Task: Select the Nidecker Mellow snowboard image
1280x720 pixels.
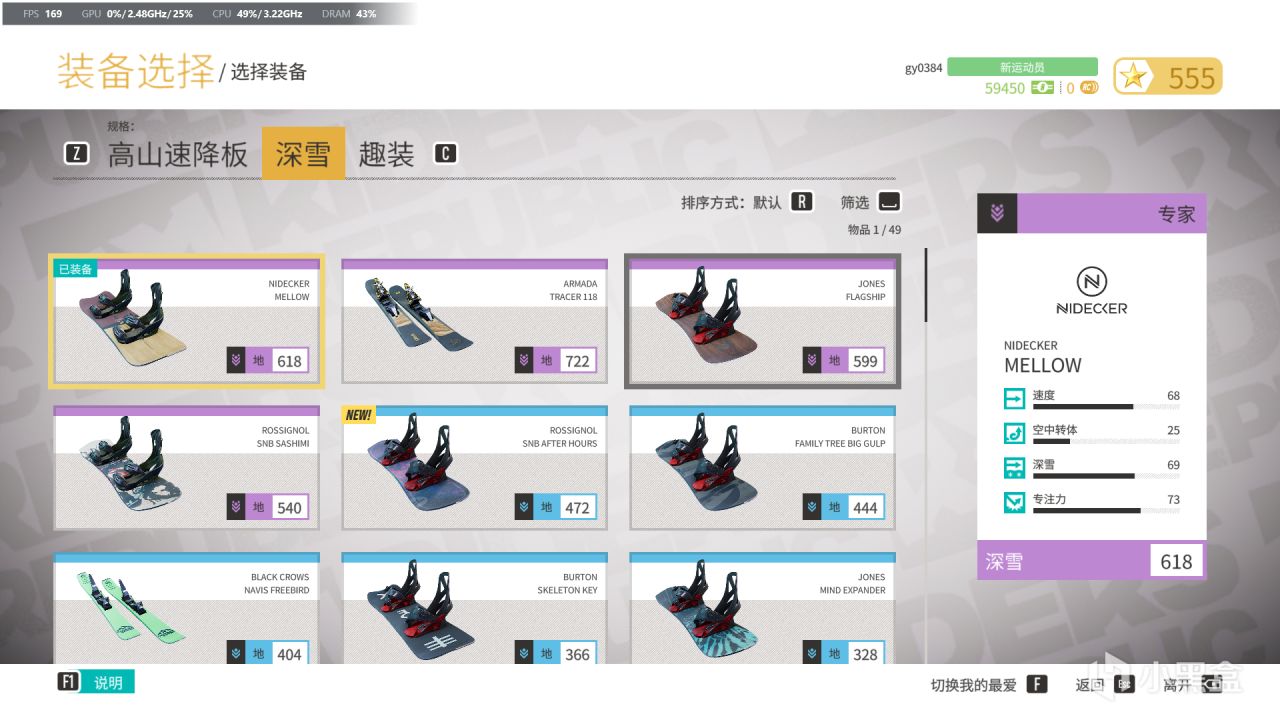Action: click(x=134, y=320)
